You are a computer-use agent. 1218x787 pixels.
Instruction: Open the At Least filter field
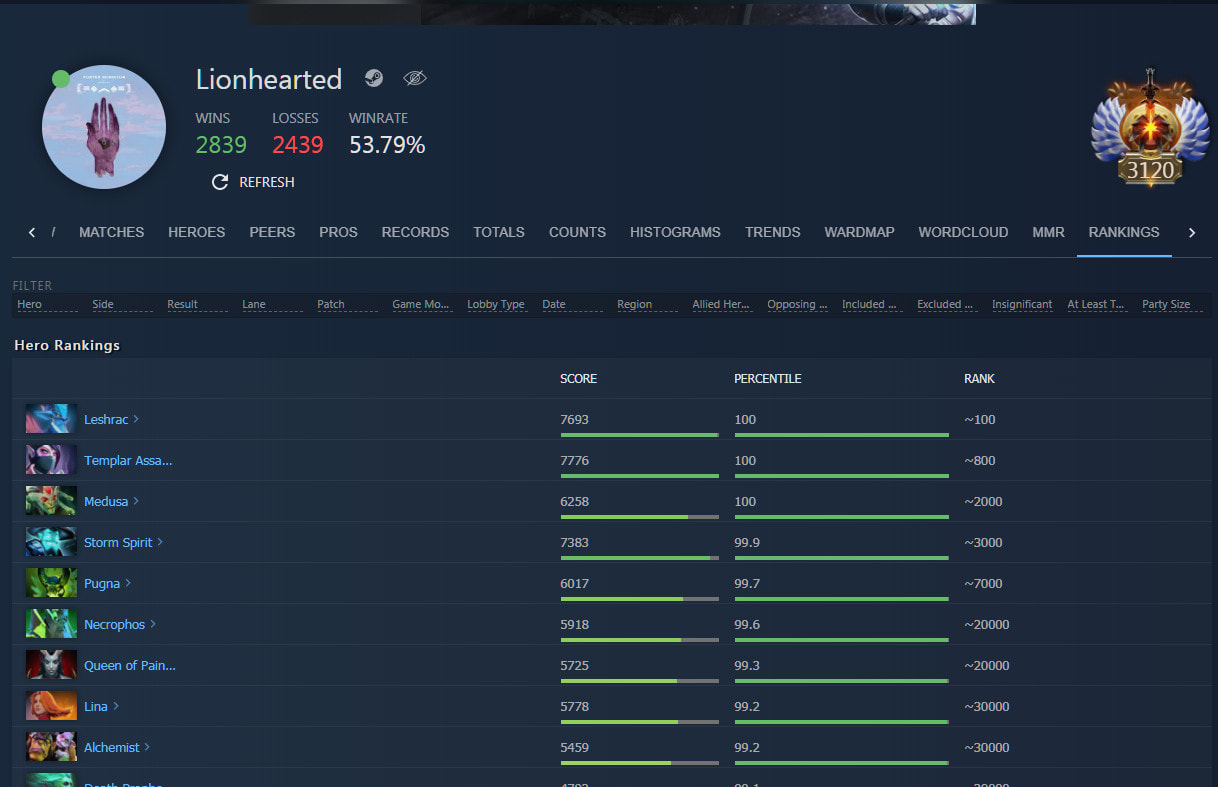1098,304
